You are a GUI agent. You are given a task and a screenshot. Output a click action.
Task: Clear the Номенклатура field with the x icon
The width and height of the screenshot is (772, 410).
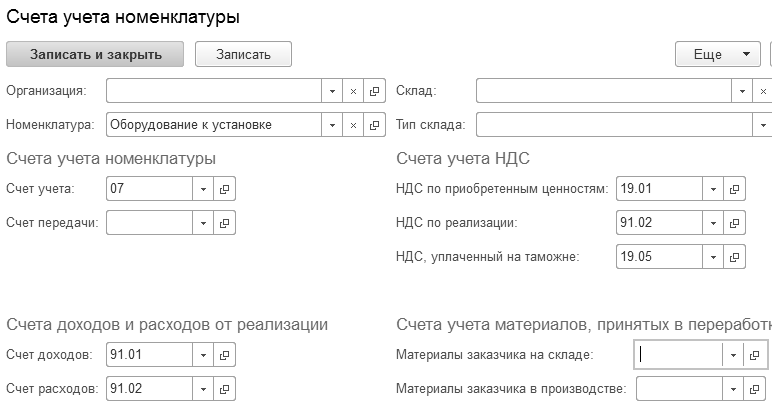[353, 125]
